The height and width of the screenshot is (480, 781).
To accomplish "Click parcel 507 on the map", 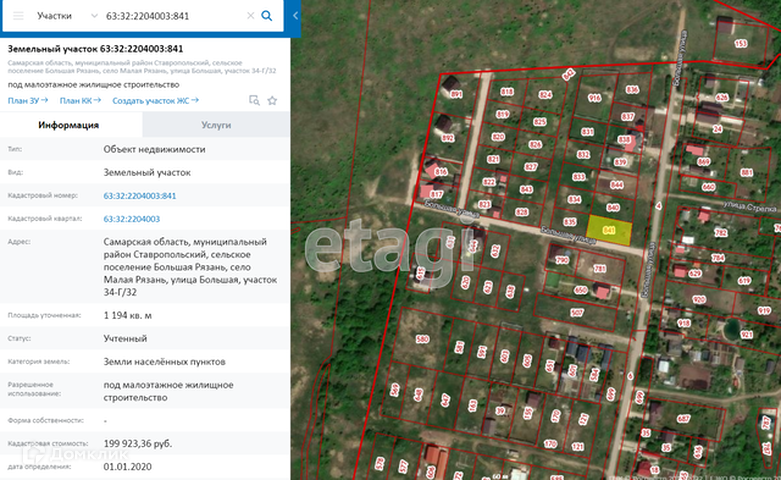I will (577, 313).
